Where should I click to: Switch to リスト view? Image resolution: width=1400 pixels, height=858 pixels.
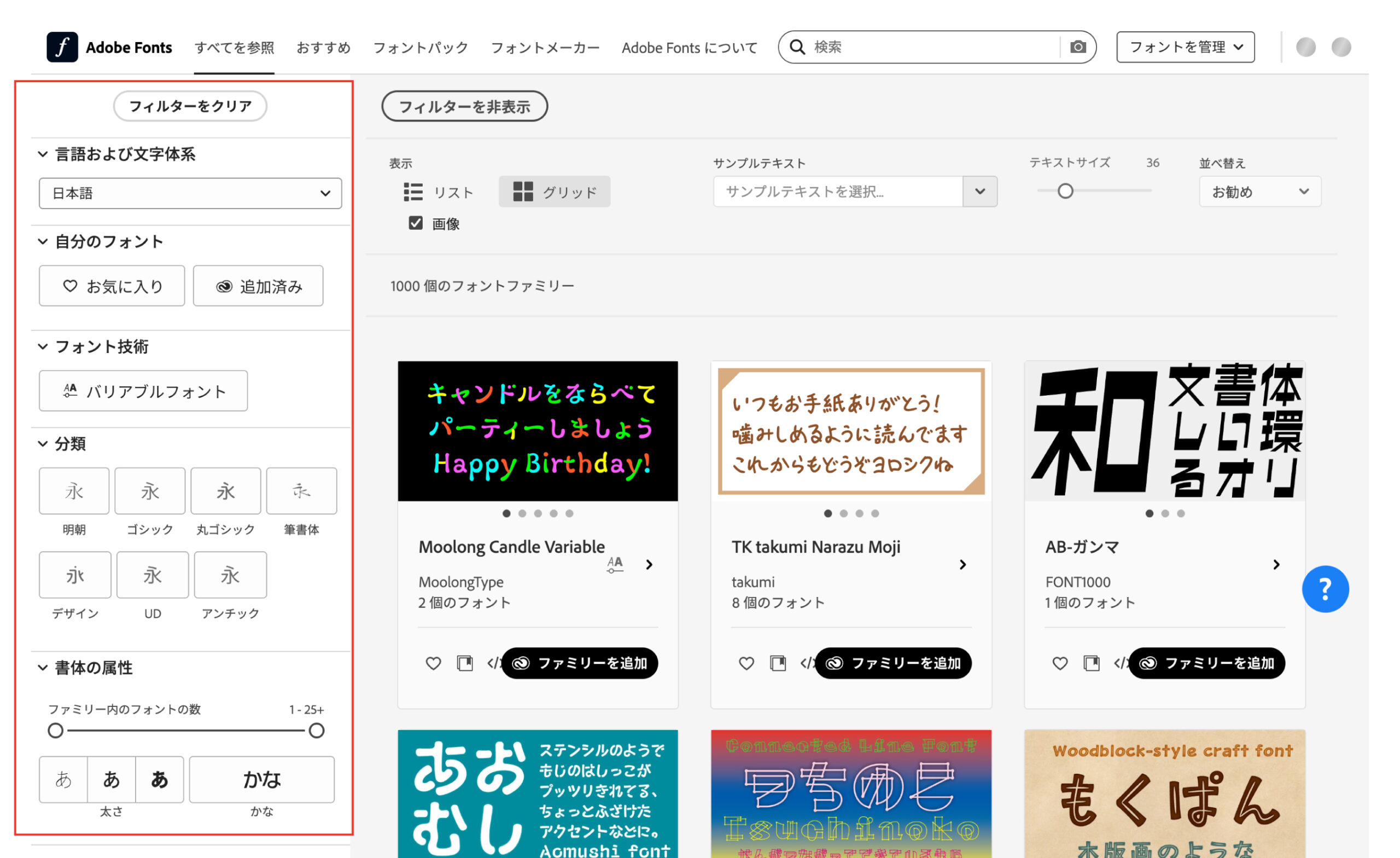click(438, 192)
